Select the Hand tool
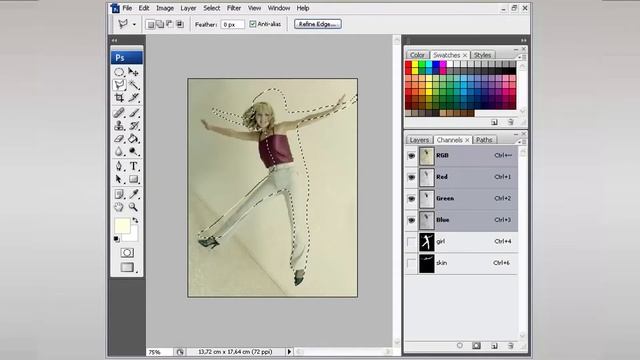This screenshot has width=640, height=360. click(x=119, y=207)
